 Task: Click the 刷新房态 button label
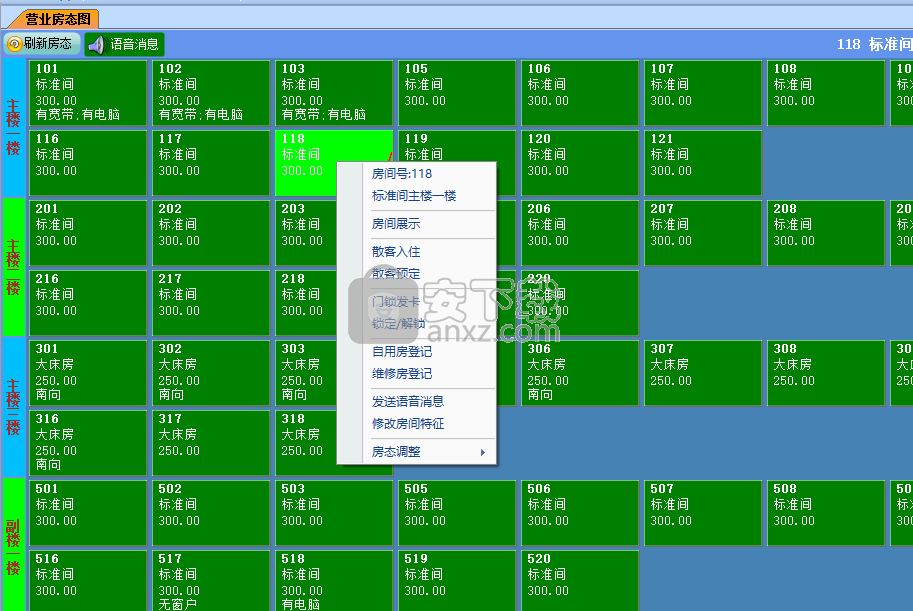pos(48,44)
